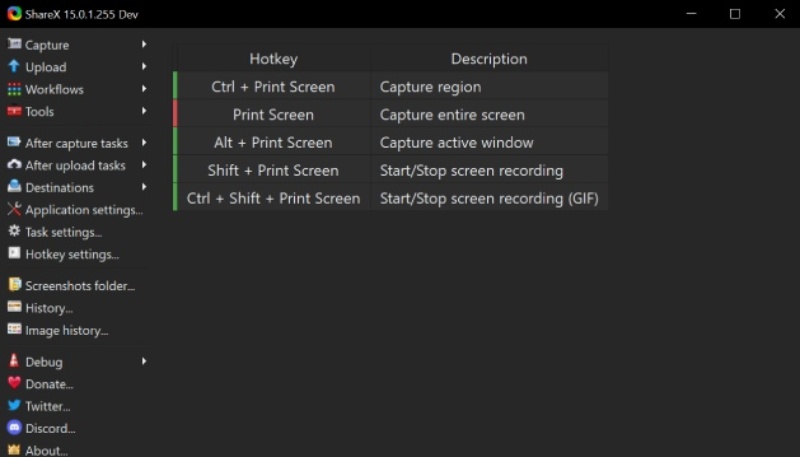
Task: Click the Screenshots folder icon
Action: pyautogui.click(x=14, y=285)
